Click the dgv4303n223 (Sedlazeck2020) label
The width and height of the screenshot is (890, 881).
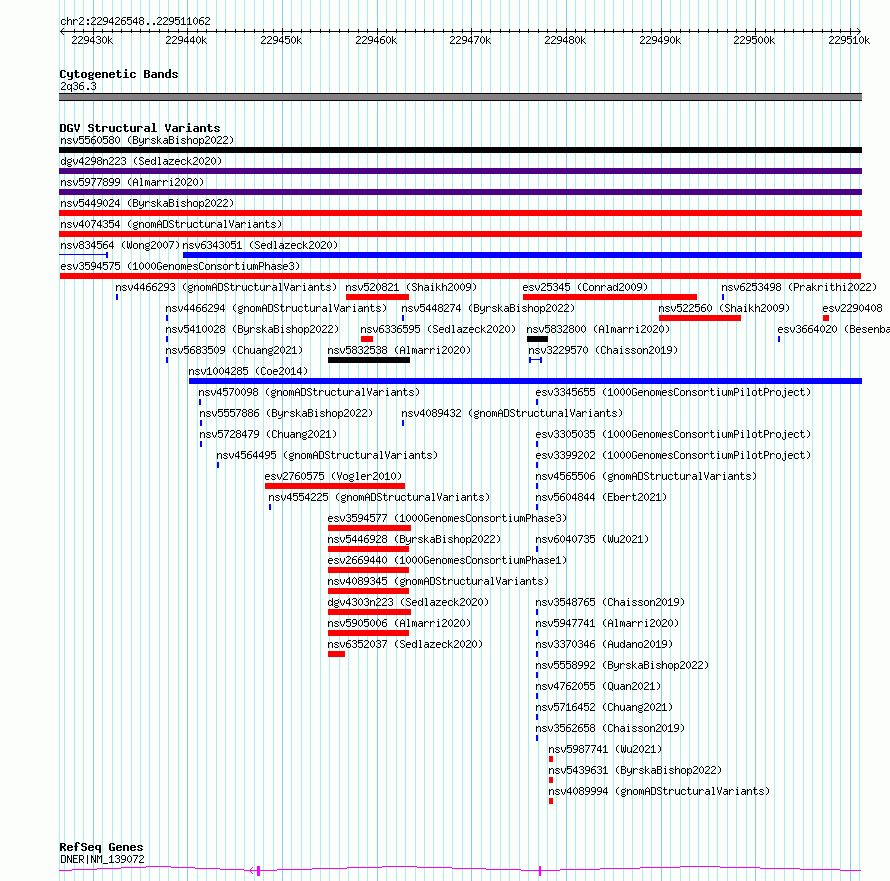408,602
